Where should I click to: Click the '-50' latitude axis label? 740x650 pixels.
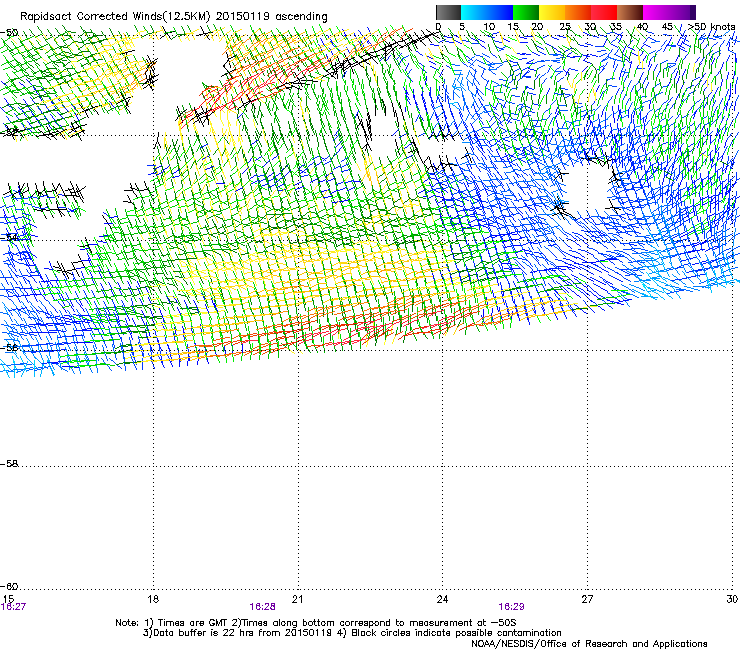[x=9, y=33]
